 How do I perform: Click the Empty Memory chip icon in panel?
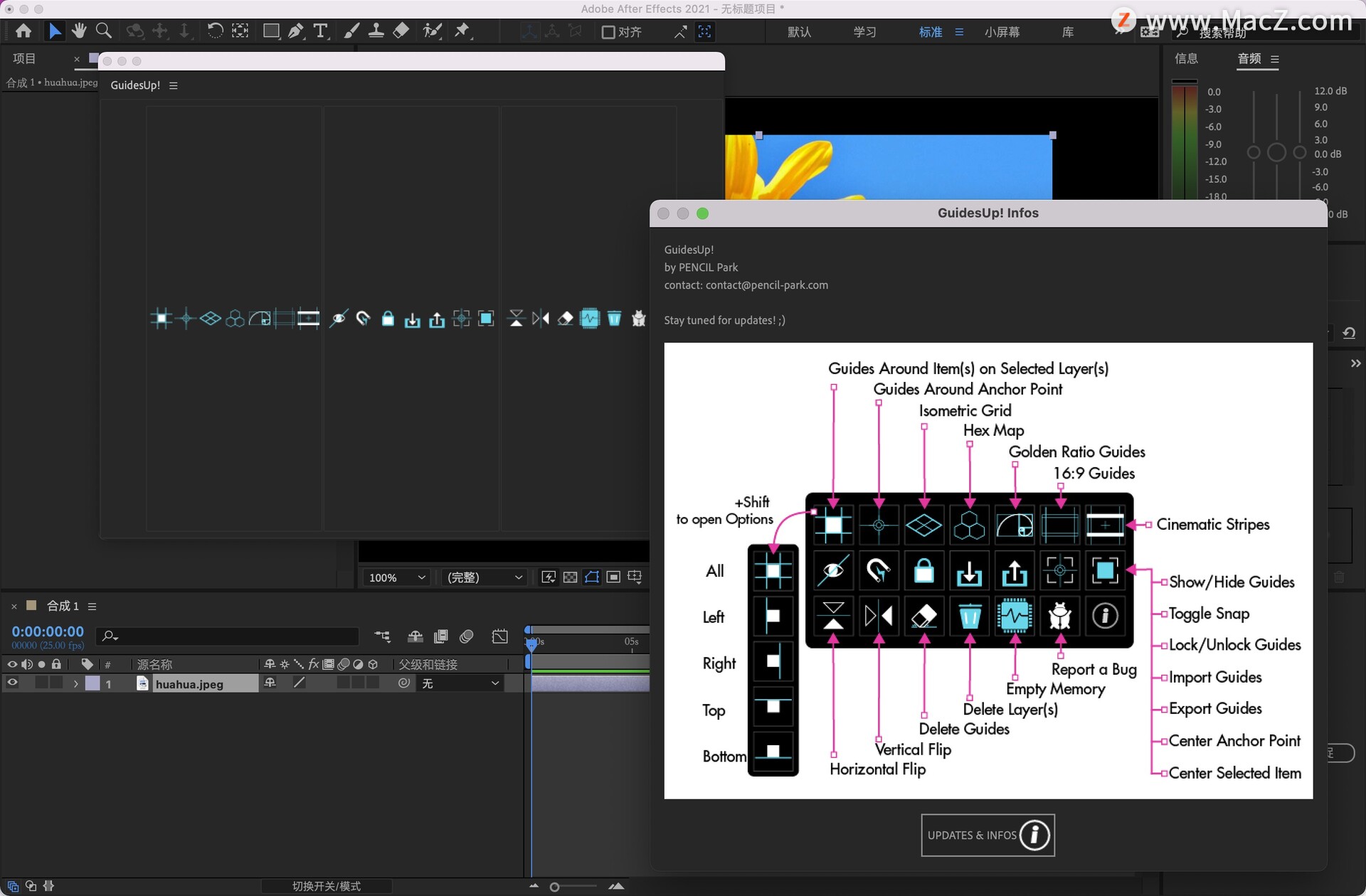pyautogui.click(x=590, y=319)
